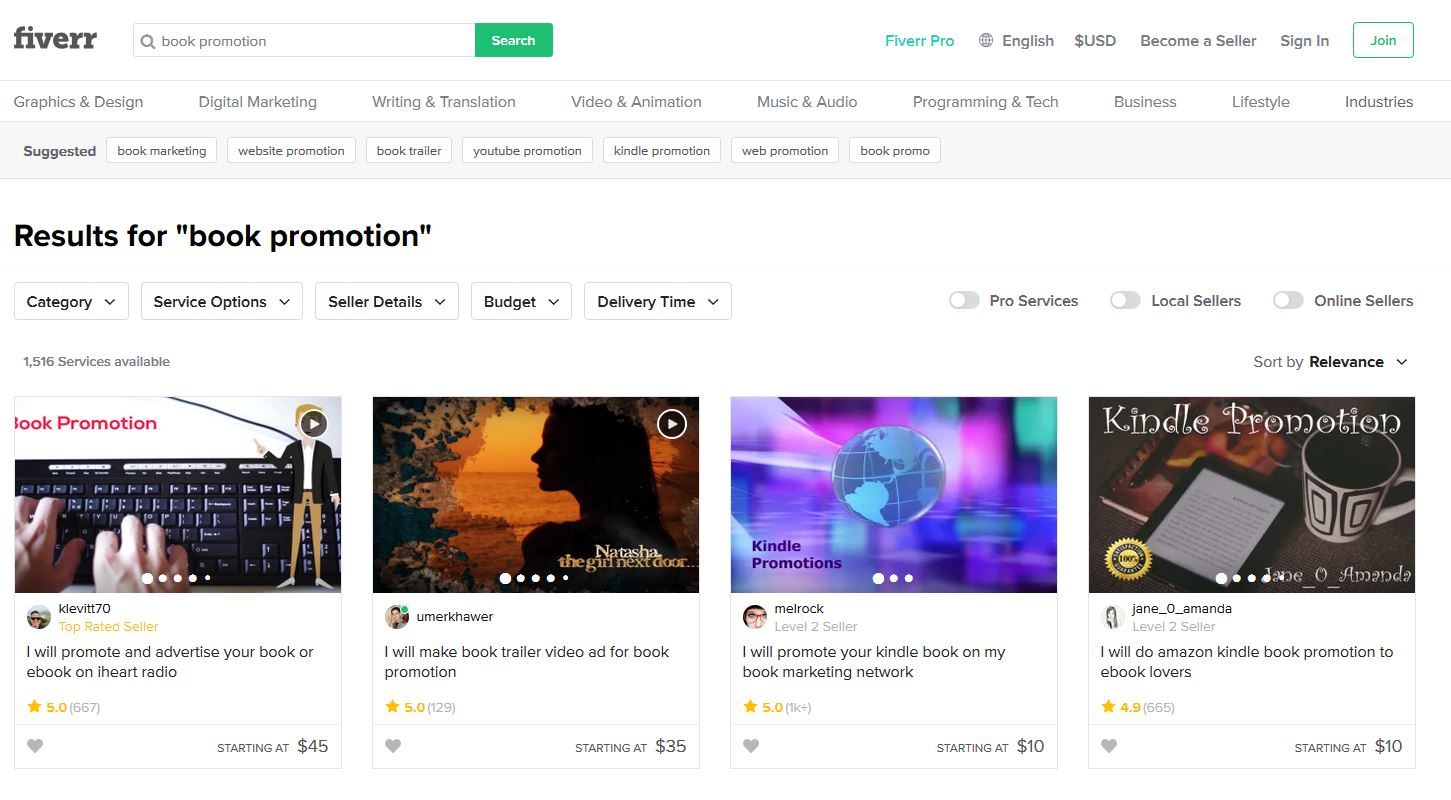This screenshot has height=800, width=1451.
Task: Open Fiverr Pro link
Action: click(x=920, y=41)
